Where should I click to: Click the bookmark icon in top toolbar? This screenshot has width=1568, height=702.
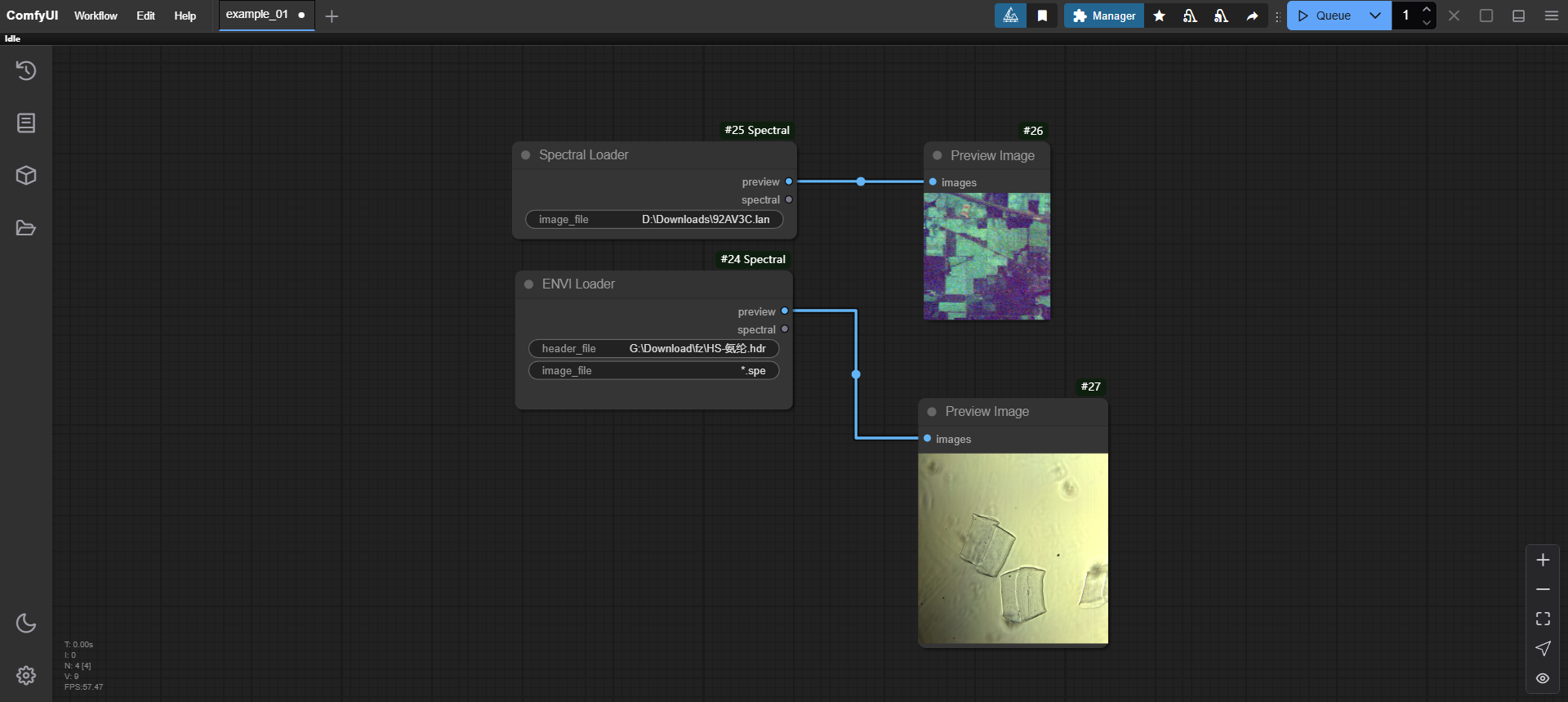click(x=1042, y=16)
